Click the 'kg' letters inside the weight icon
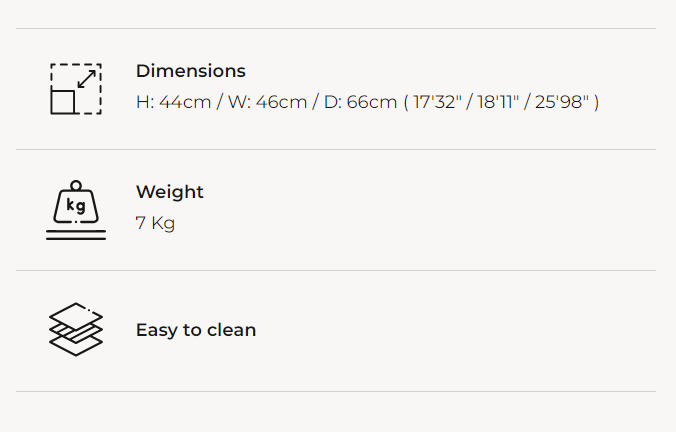This screenshot has width=676, height=432. coord(76,207)
